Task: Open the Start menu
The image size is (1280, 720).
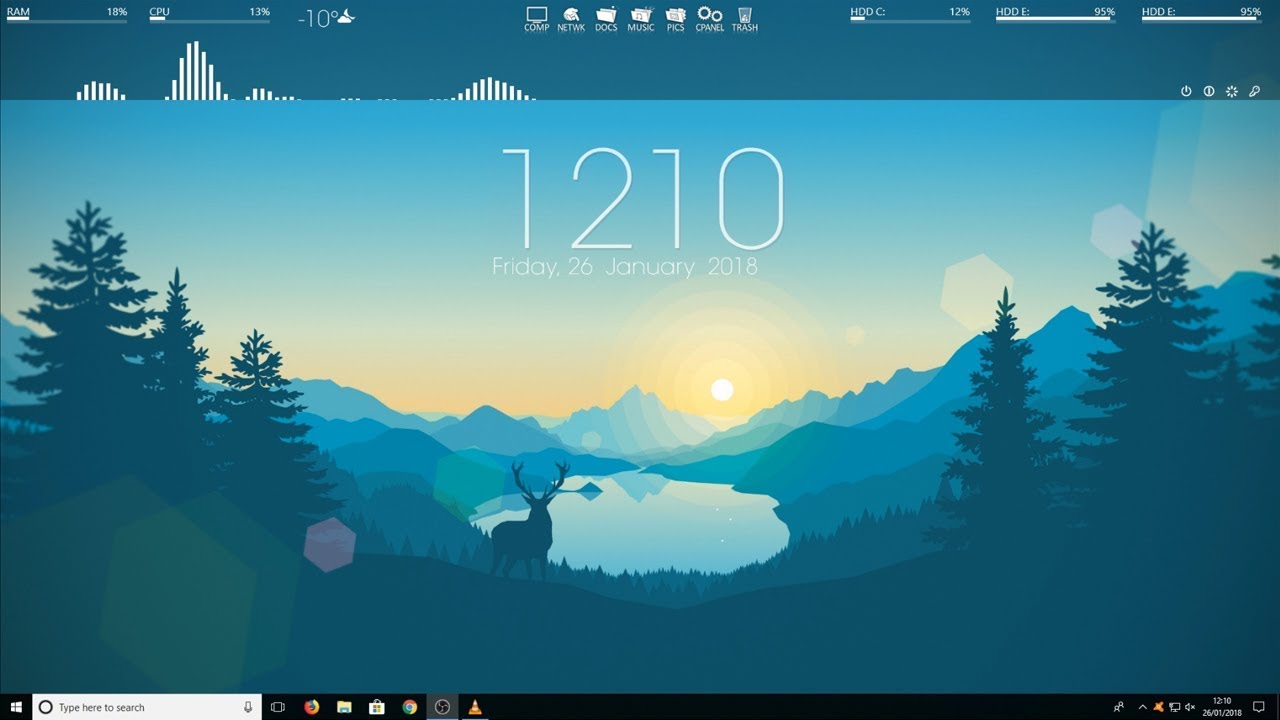Action: click(16, 707)
